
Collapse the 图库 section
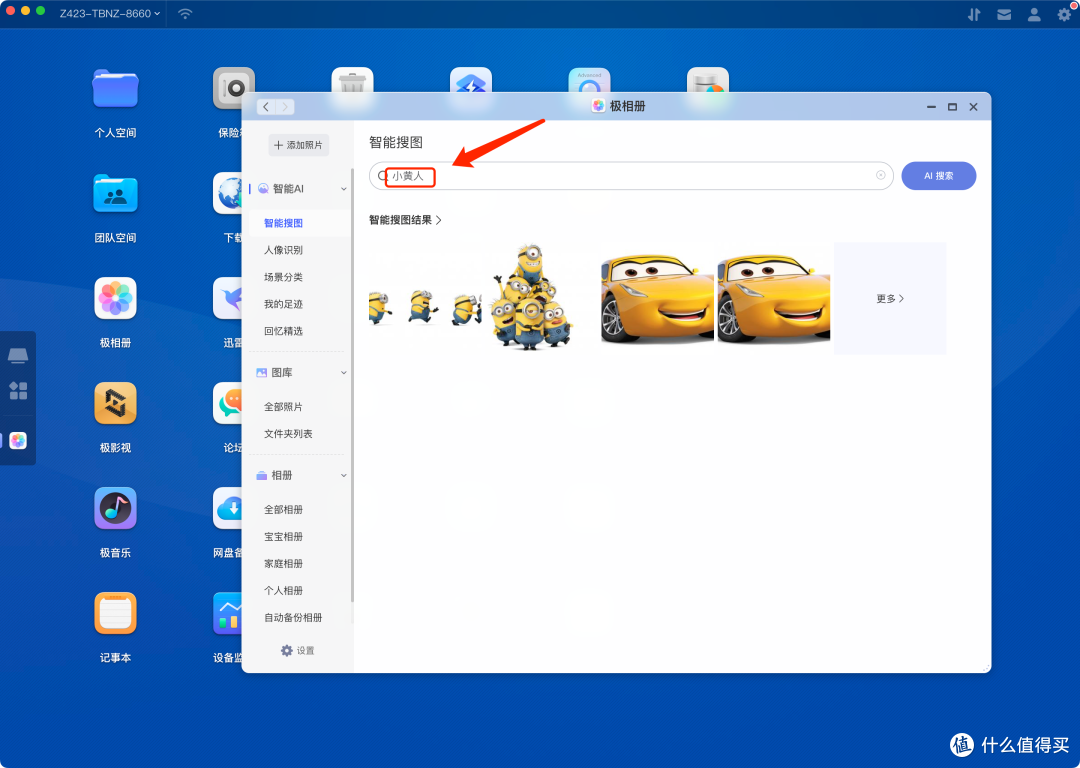point(344,373)
